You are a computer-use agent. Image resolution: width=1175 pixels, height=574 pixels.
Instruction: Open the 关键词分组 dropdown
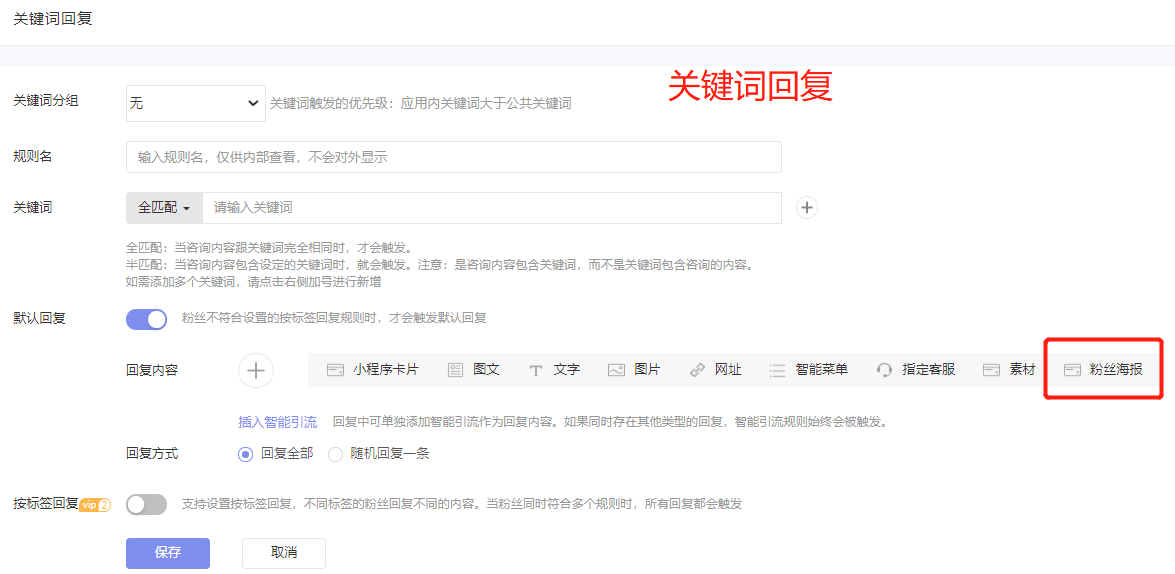(x=196, y=103)
